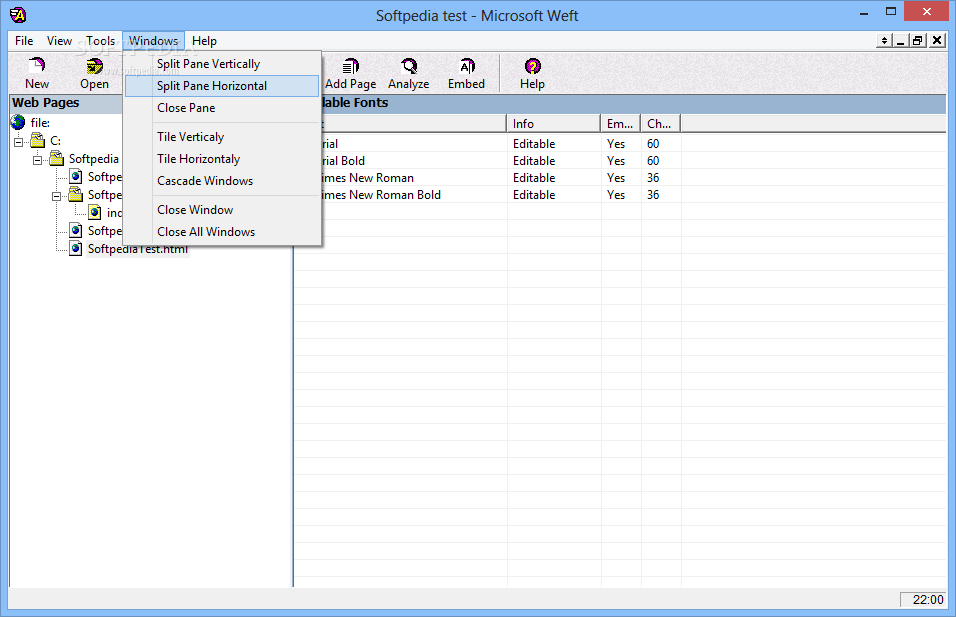Select Close Pane menu entry
Viewport: 956px width, 617px height.
tap(222, 108)
